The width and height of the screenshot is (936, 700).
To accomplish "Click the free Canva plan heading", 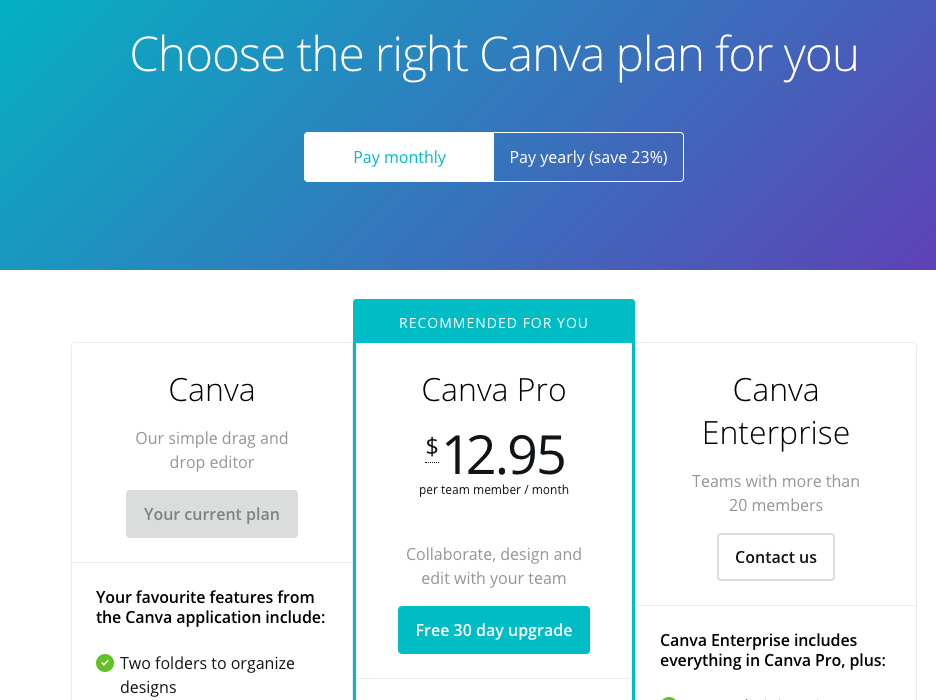I will [212, 390].
